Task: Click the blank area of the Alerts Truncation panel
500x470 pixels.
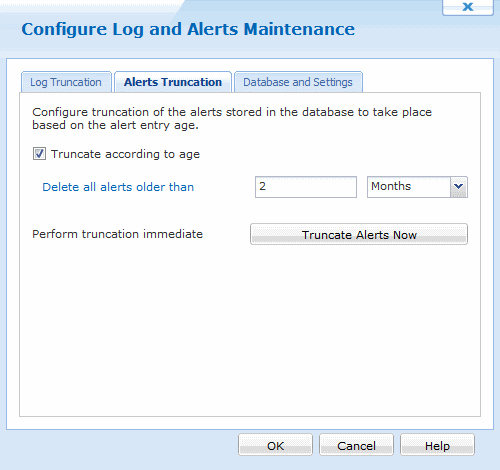Action: click(x=250, y=330)
